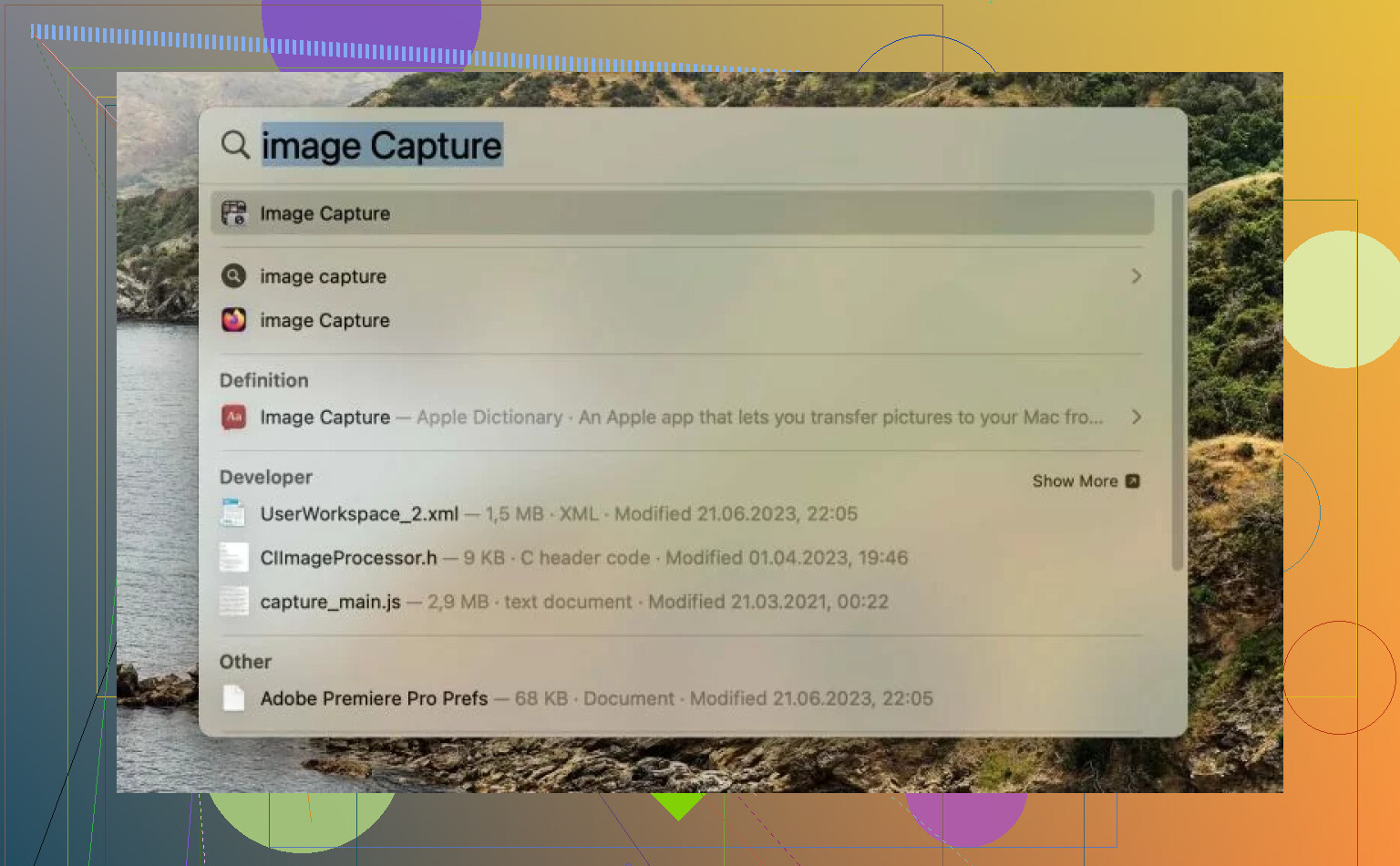
Task: Click the UserWorkspace_2.xml file icon
Action: click(x=233, y=513)
